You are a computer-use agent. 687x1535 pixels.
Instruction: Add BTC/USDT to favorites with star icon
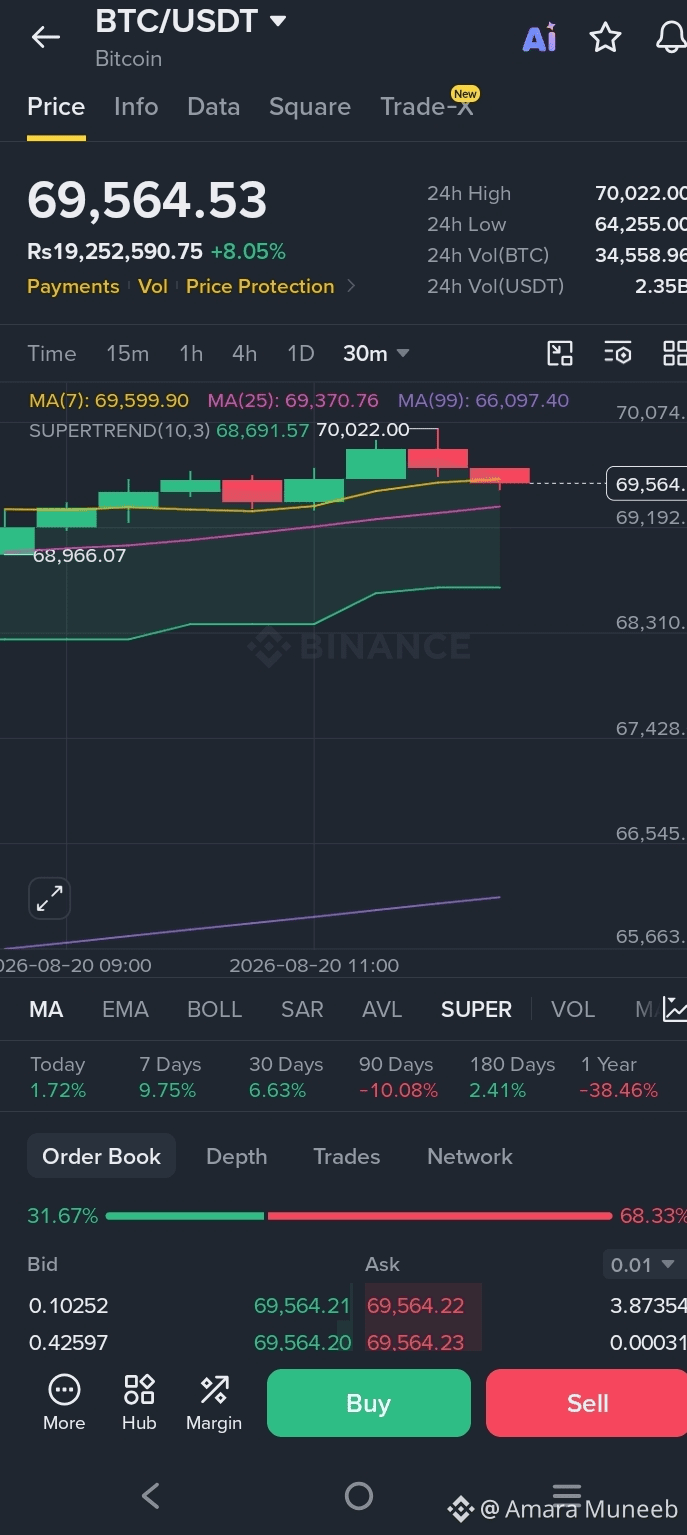click(605, 38)
